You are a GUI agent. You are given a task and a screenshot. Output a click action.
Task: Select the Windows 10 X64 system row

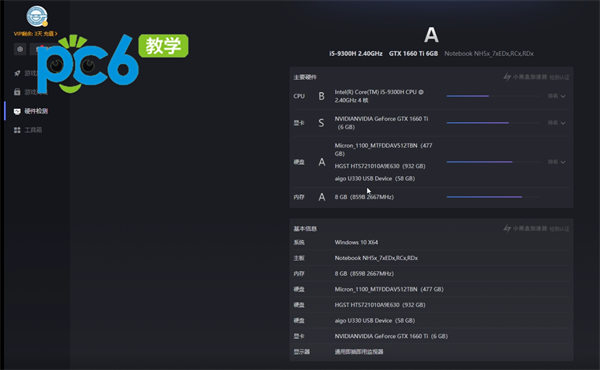pyautogui.click(x=431, y=242)
